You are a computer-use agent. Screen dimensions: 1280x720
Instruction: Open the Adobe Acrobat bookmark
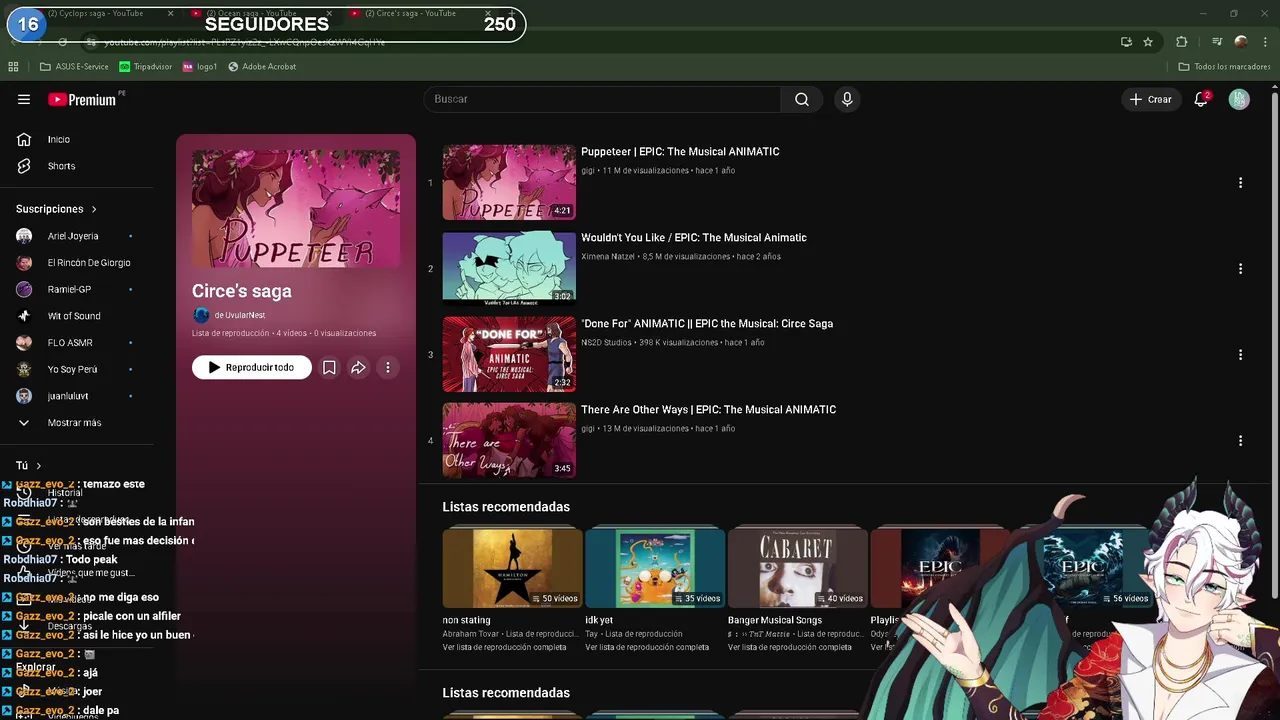(262, 67)
